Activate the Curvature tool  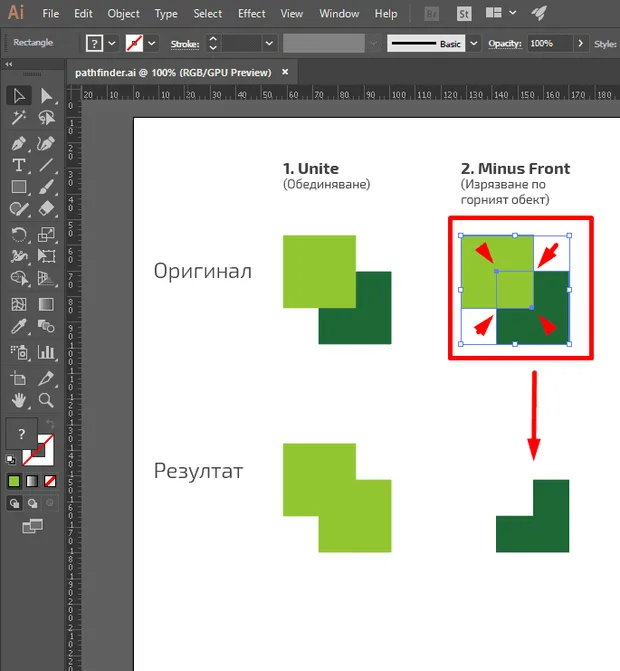pos(46,143)
